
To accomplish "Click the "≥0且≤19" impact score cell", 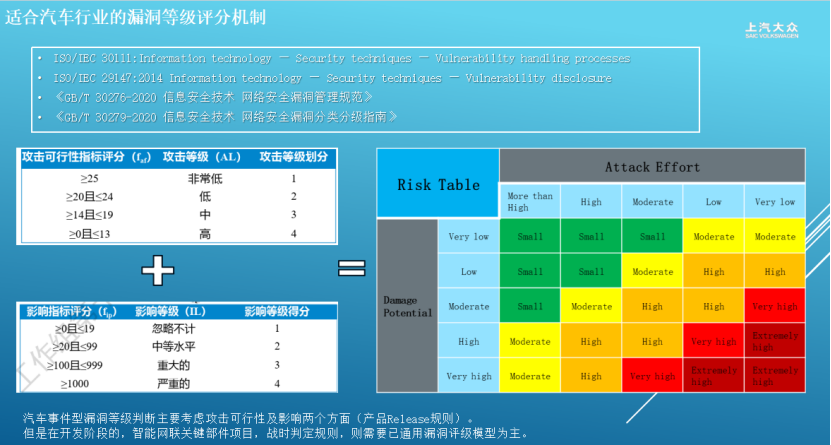I will 75,329.
